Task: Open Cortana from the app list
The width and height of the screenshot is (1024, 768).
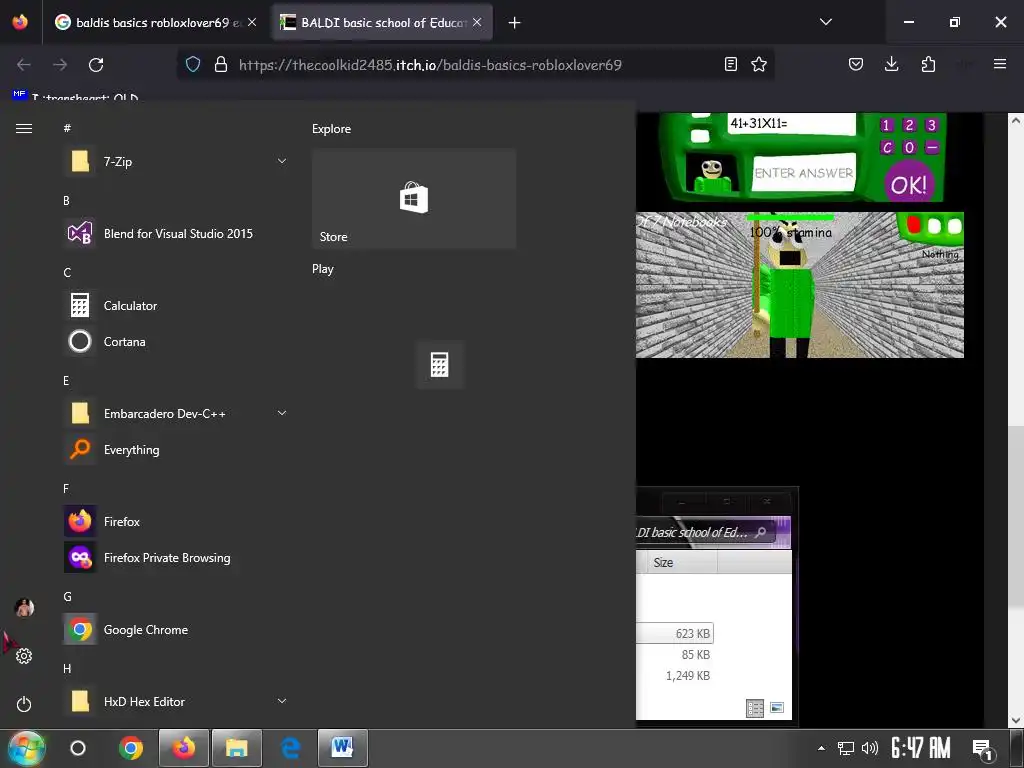Action: click(x=175, y=341)
